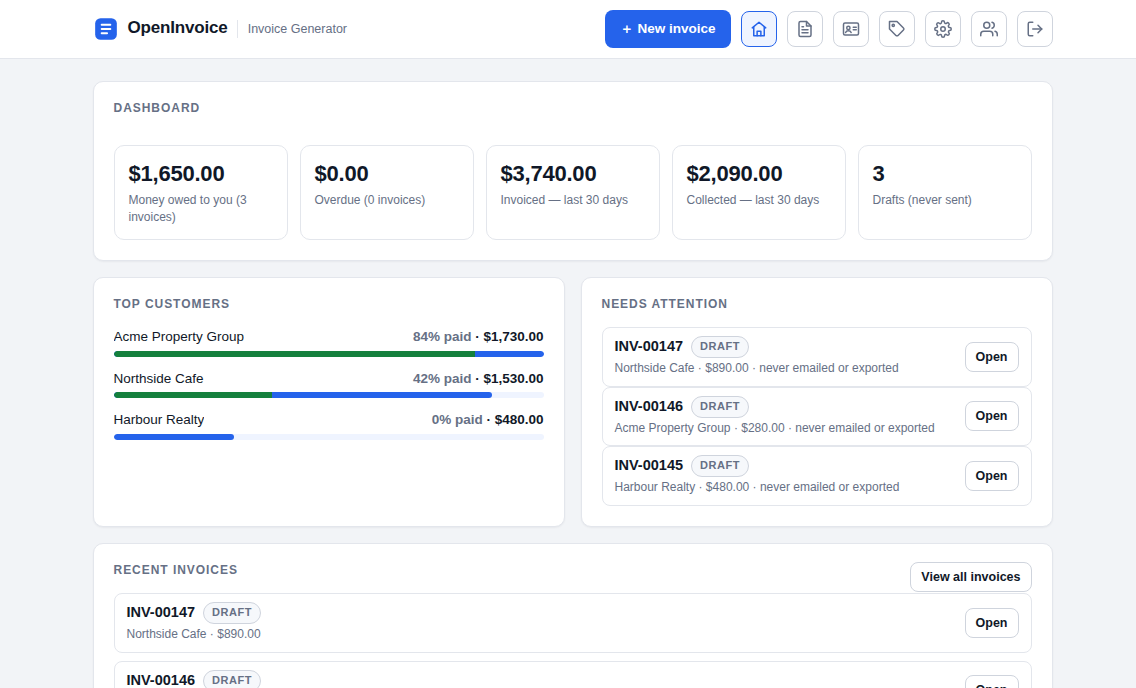1136x688 pixels.
Task: Click the RECENT INVOICES heading
Action: coord(175,570)
